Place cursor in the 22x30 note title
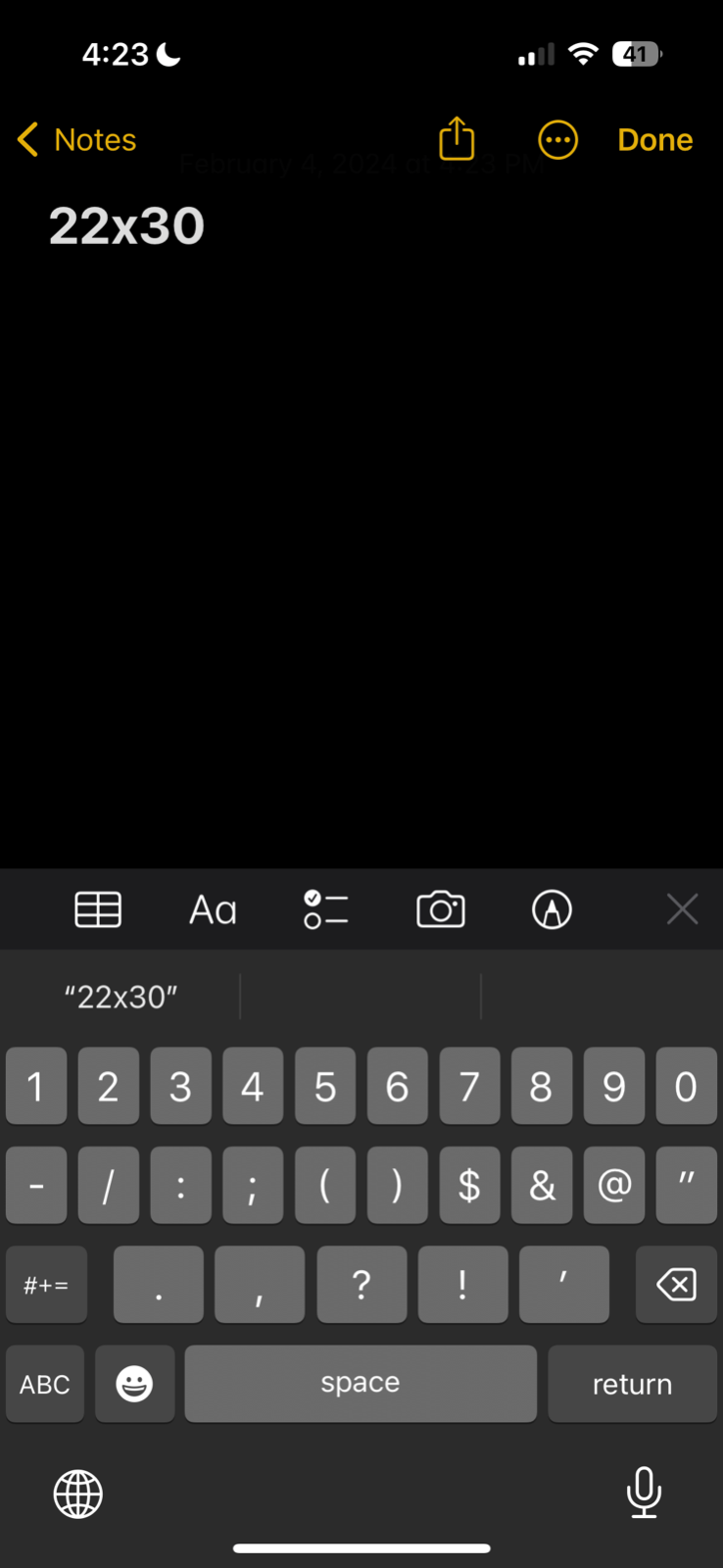This screenshot has height=1568, width=723. [x=127, y=226]
